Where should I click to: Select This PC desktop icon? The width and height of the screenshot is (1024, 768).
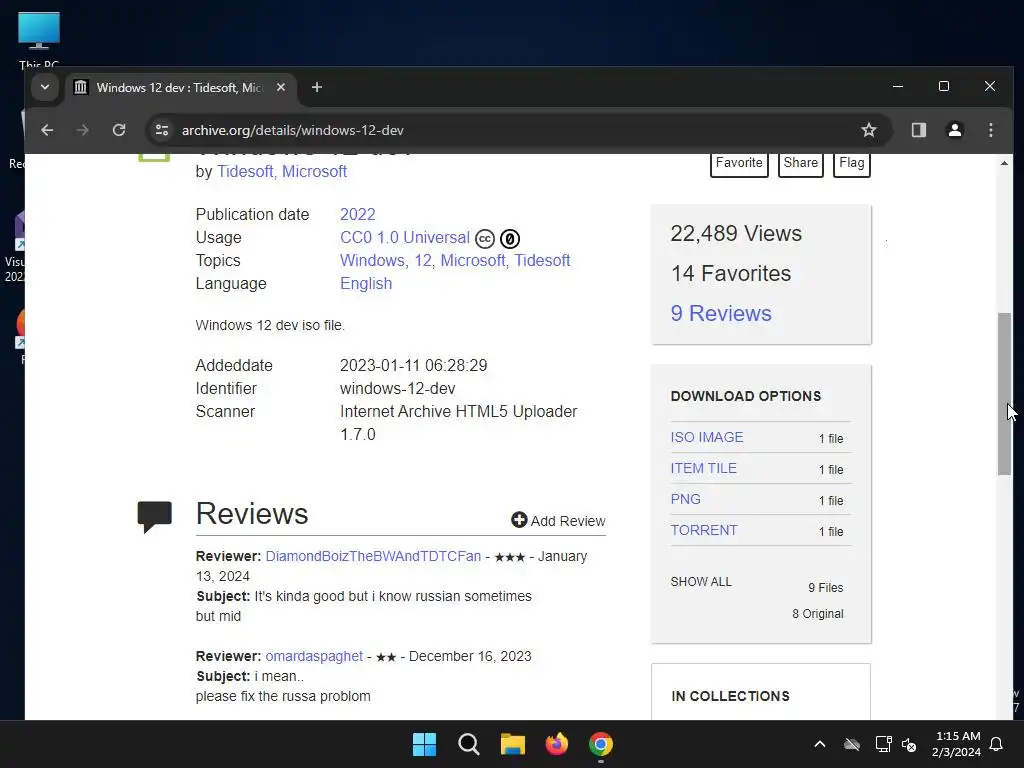coord(39,40)
